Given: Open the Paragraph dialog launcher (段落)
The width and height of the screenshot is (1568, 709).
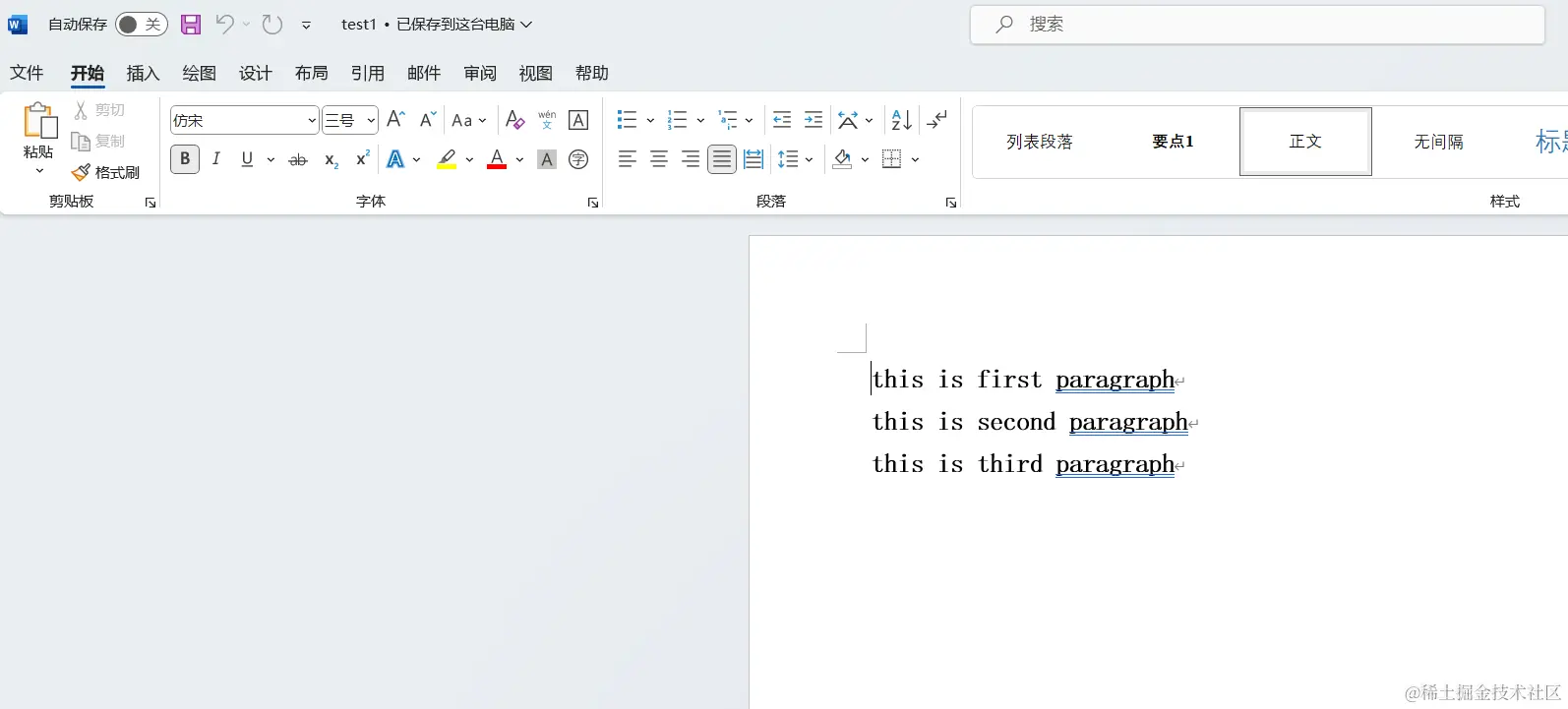Looking at the screenshot, I should [951, 203].
